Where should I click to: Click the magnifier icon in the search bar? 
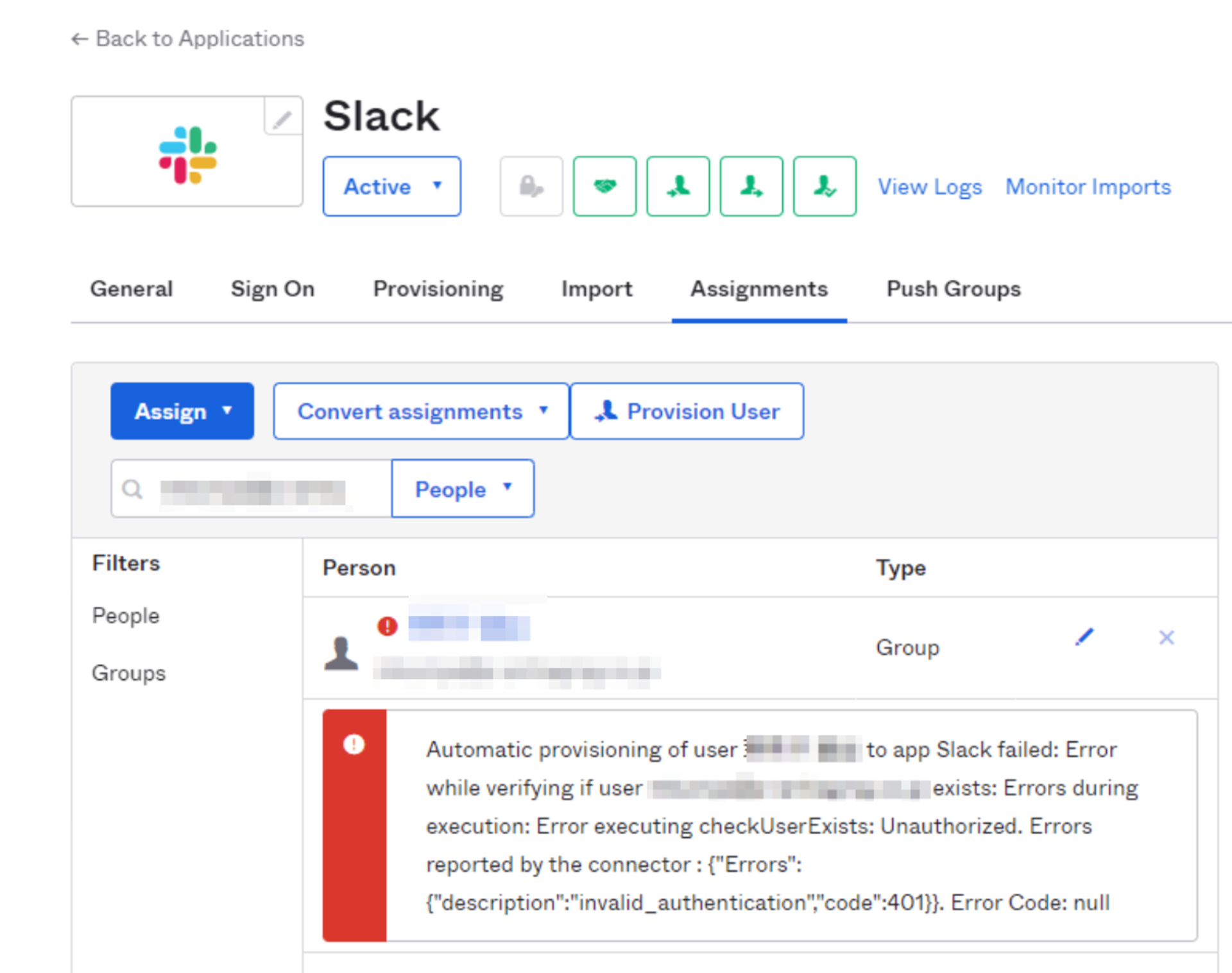[133, 488]
